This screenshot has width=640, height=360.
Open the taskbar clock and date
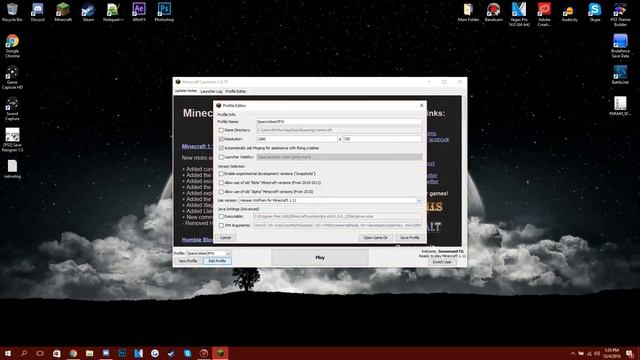(x=611, y=353)
